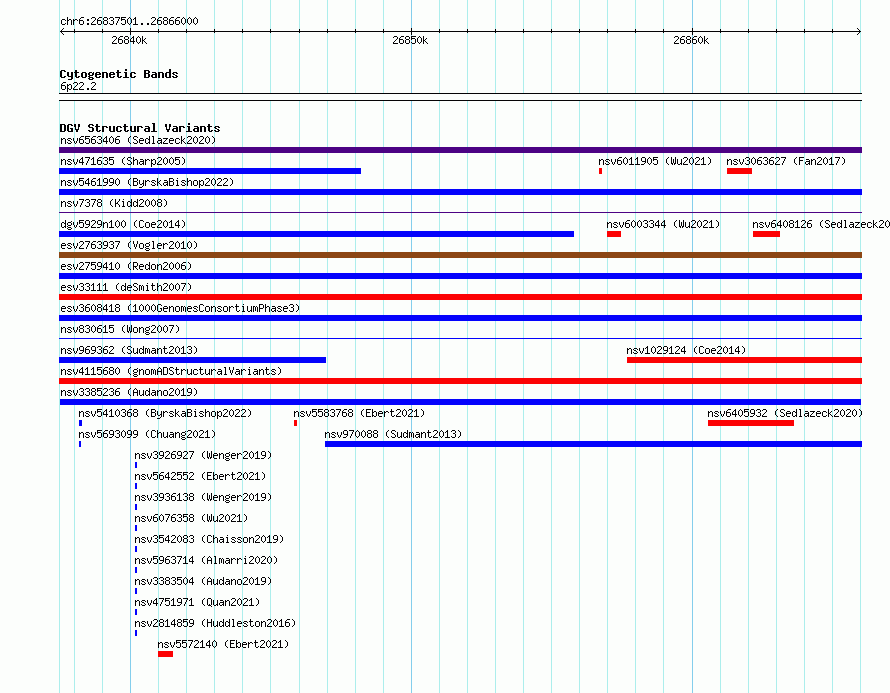Image resolution: width=890 pixels, height=693 pixels.
Task: Open nsv969362 (Sudmant2013) variant
Action: pos(129,350)
